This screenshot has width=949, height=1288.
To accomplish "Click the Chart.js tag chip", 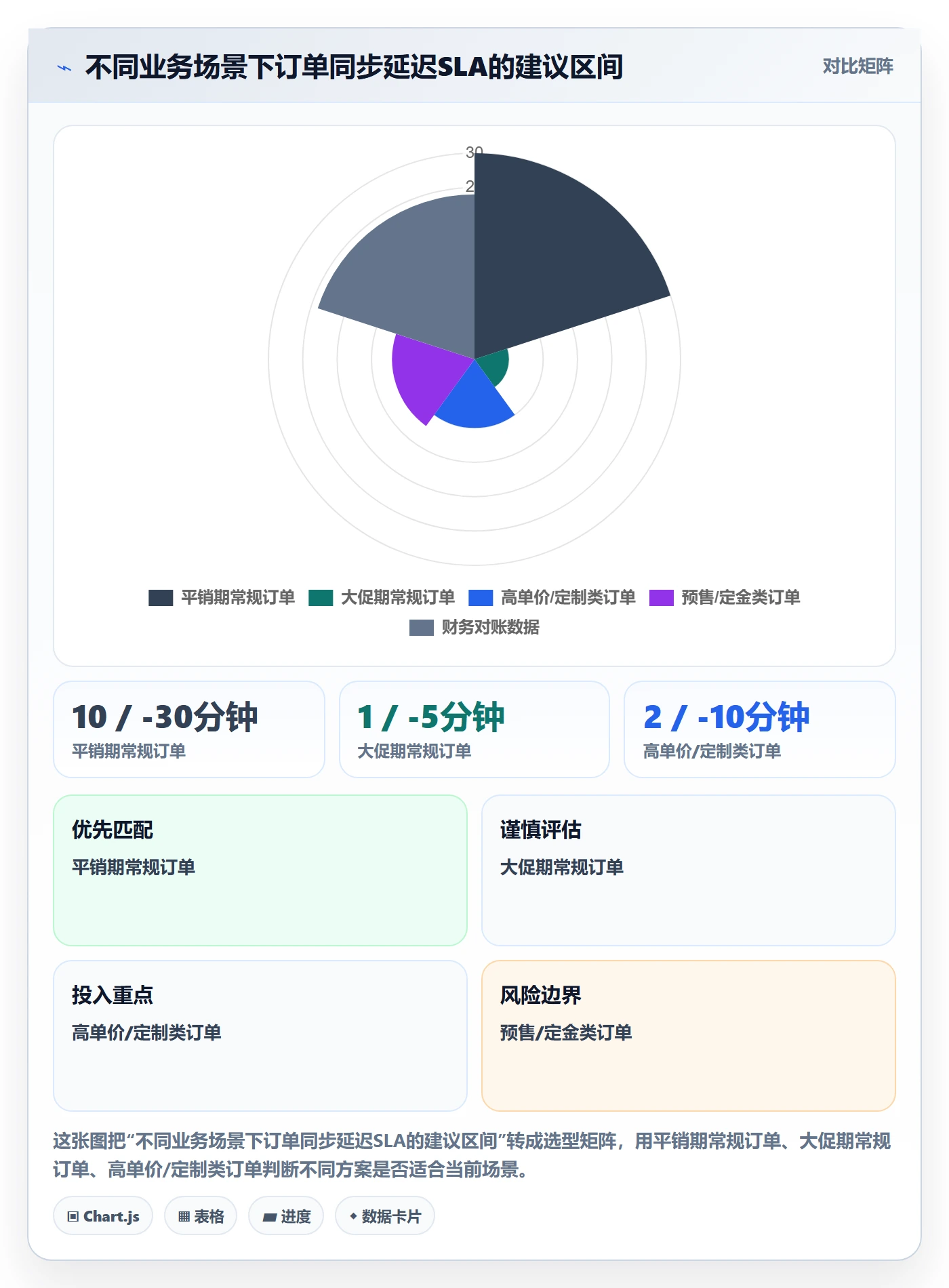I will 103,1216.
